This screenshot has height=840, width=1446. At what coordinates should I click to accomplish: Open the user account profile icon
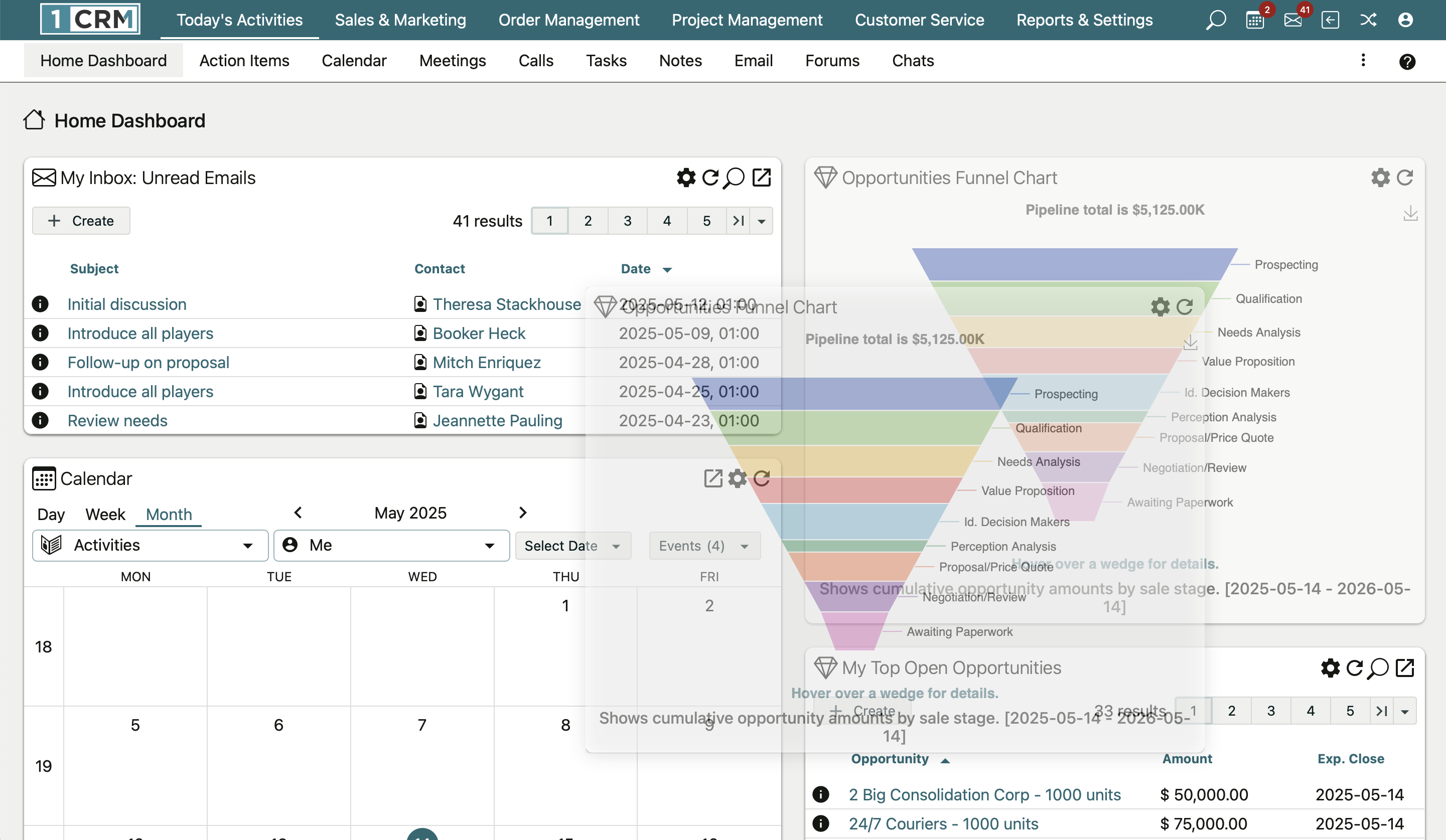pyautogui.click(x=1405, y=20)
